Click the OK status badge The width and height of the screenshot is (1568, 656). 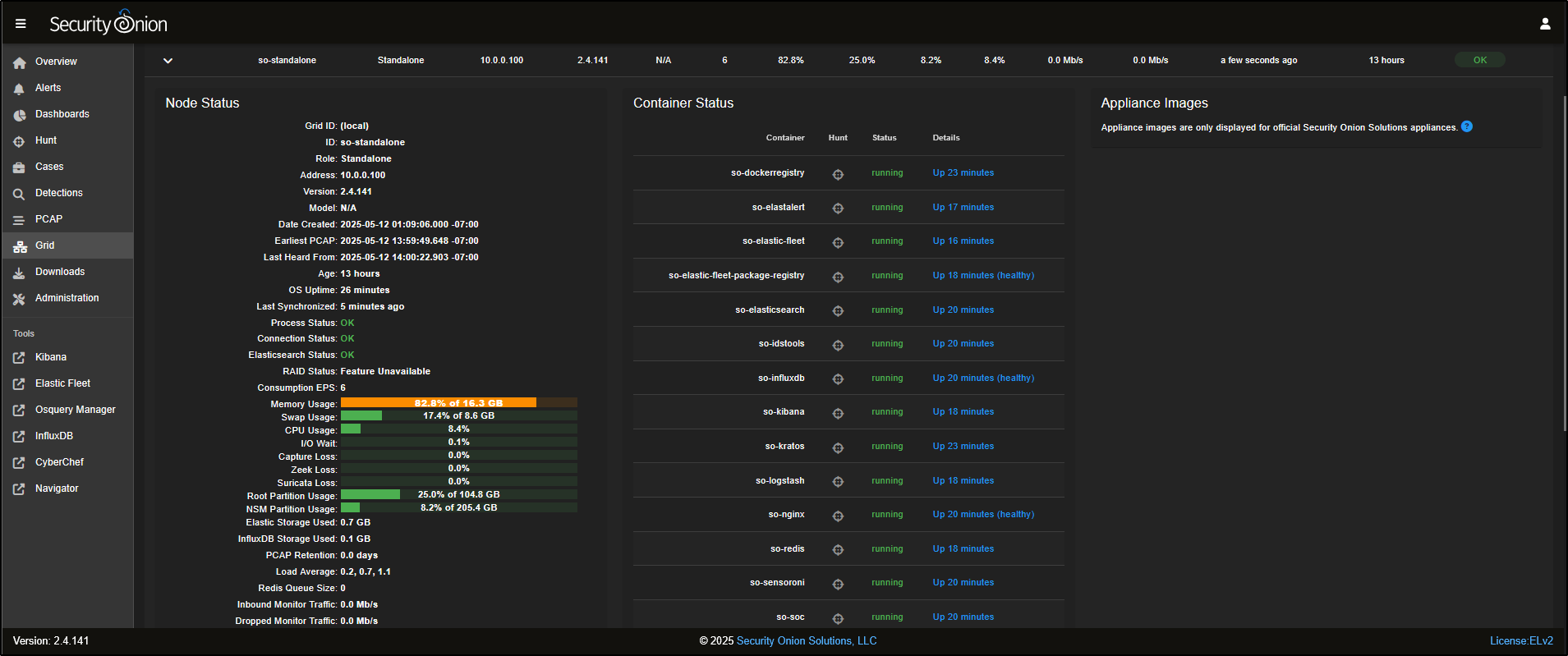(x=1479, y=60)
